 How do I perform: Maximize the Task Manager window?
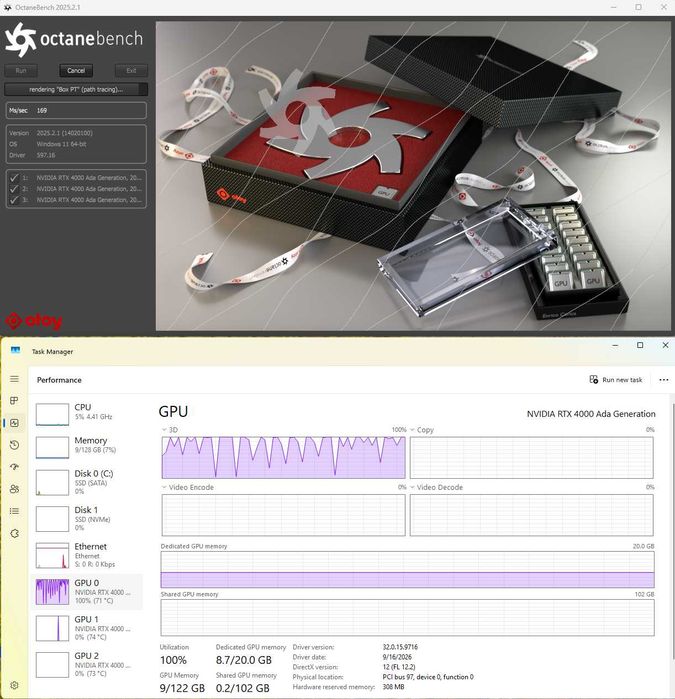tap(640, 345)
